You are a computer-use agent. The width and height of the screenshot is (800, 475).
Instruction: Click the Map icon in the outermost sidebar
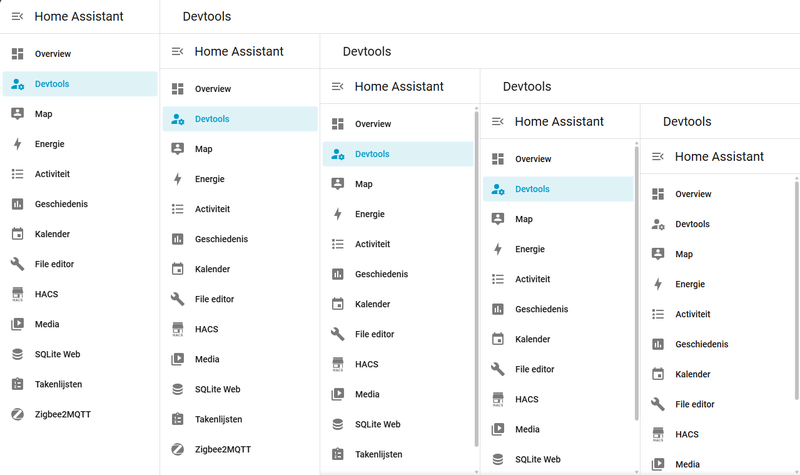(17, 114)
